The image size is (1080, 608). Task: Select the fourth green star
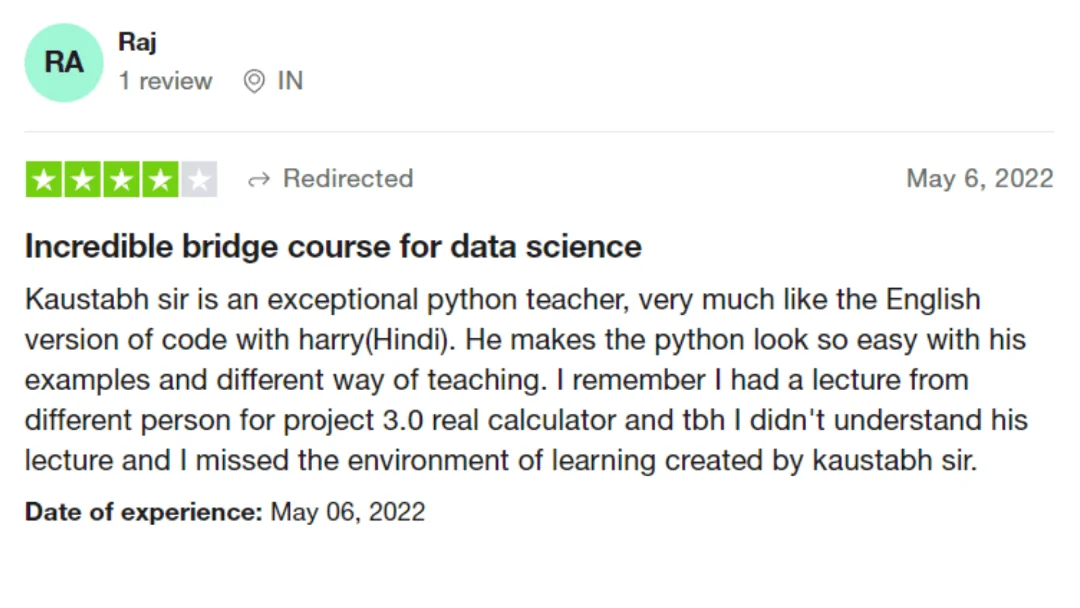point(160,179)
